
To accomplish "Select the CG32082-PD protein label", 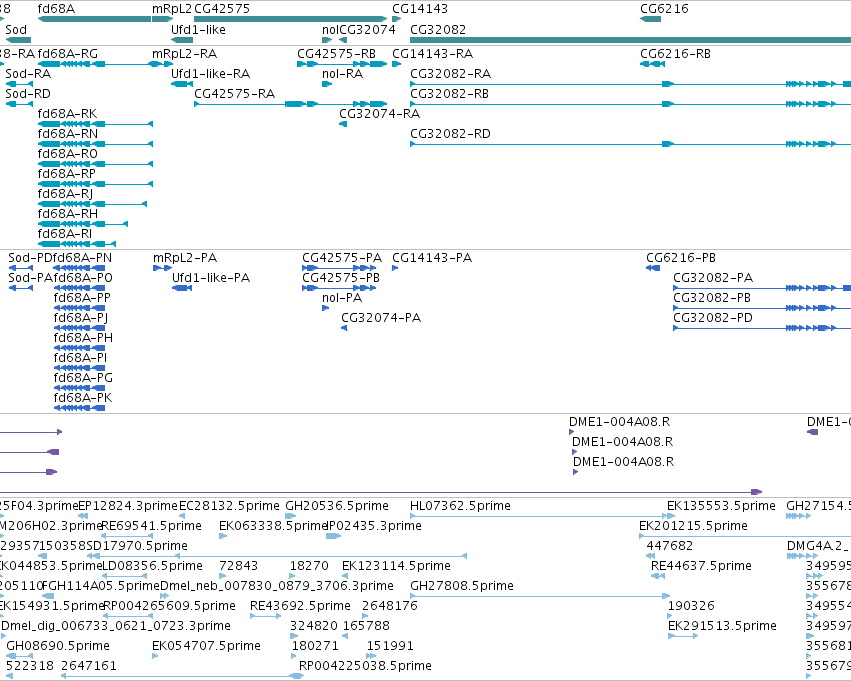I will click(713, 318).
